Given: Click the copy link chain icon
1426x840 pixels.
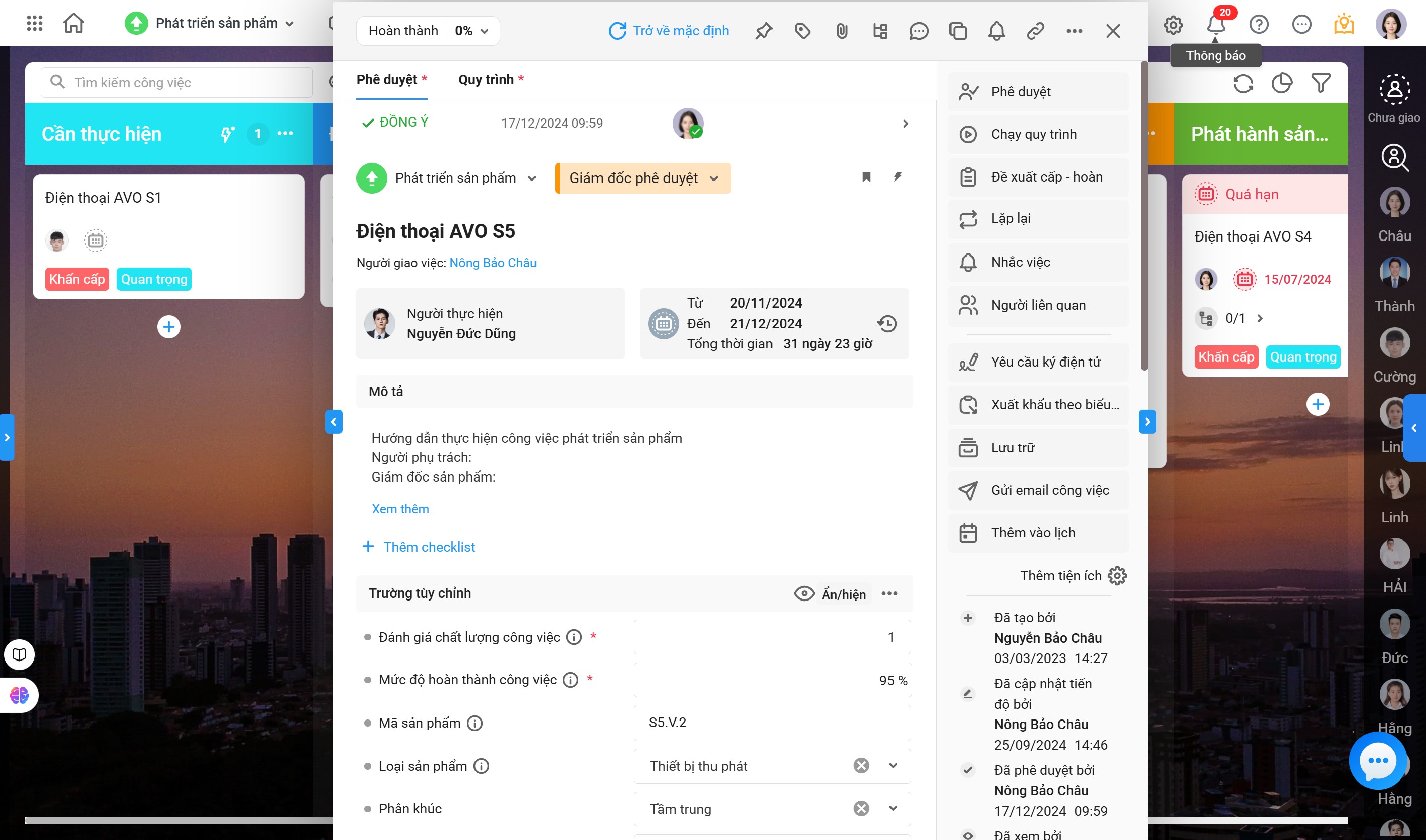Looking at the screenshot, I should (1035, 31).
